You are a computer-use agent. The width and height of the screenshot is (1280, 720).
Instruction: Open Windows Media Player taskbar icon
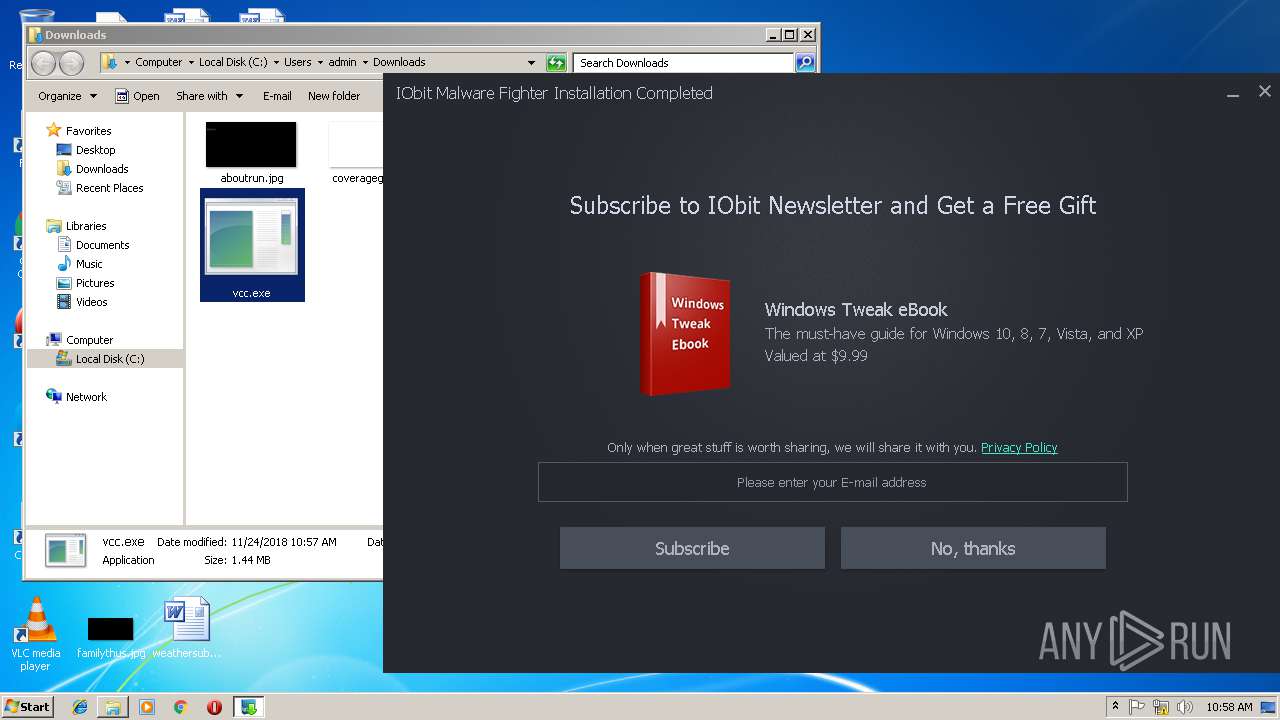click(147, 707)
